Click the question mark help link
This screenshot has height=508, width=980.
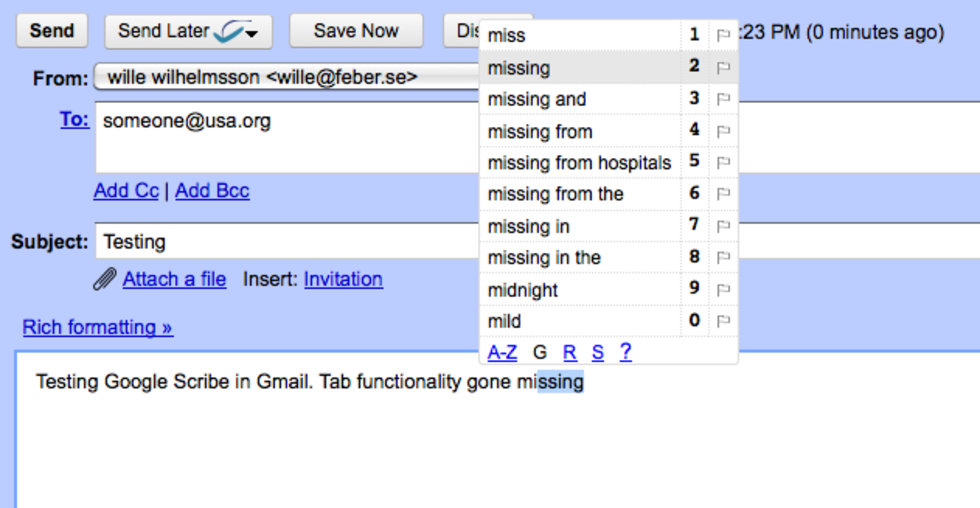pos(626,352)
